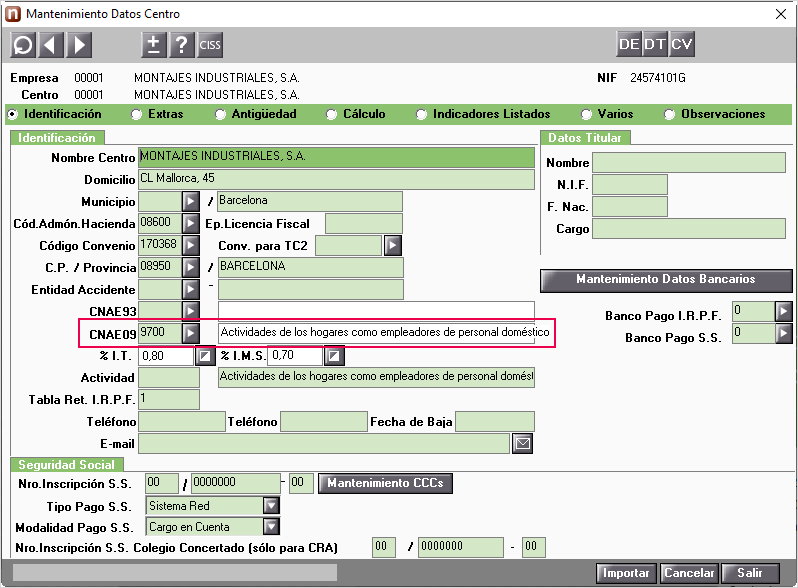Image resolution: width=798 pixels, height=588 pixels.
Task: Click the Mantenimiento CCCs button
Action: tap(385, 483)
